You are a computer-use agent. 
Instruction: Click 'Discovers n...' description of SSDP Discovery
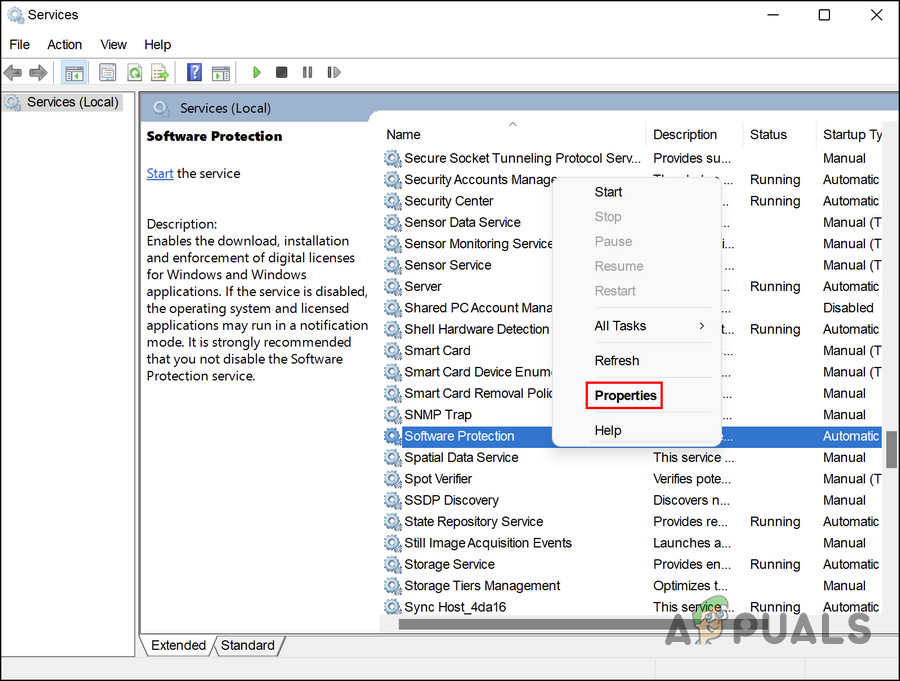691,500
